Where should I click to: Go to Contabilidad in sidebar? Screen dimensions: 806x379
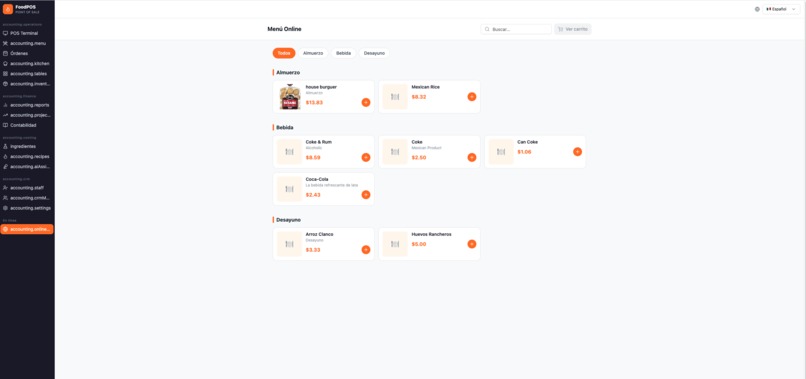27,125
